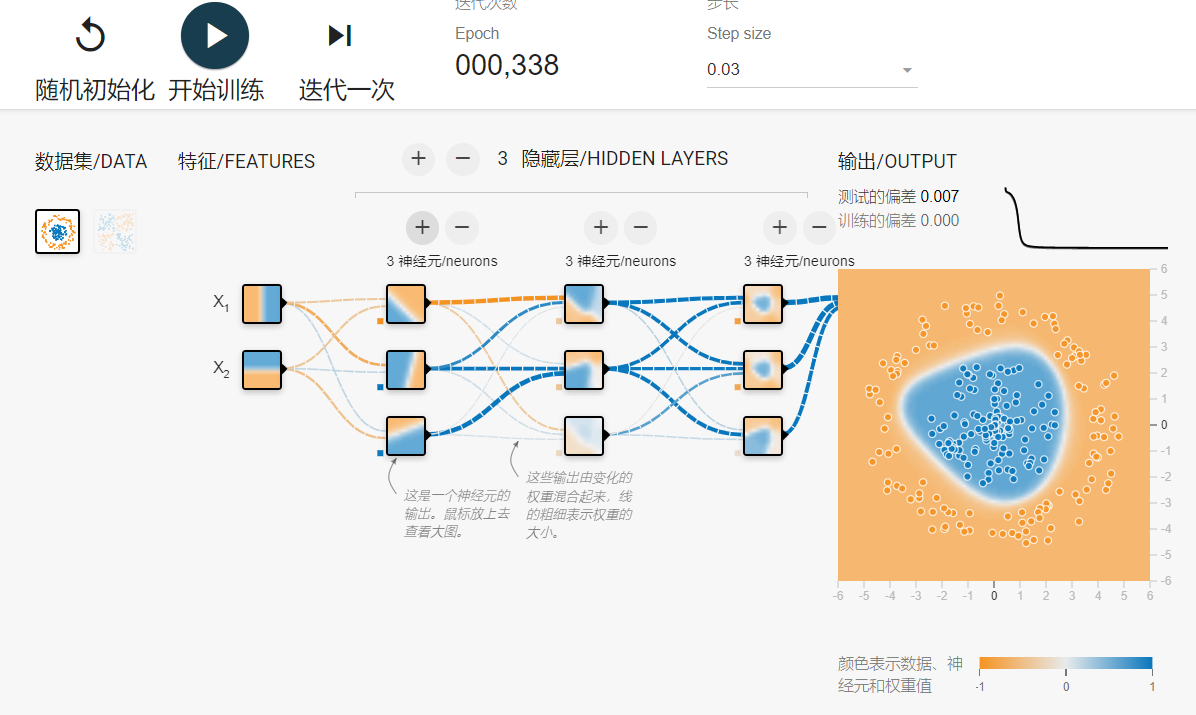Toggle the X1 input feature node
The width and height of the screenshot is (1196, 715).
[263, 303]
